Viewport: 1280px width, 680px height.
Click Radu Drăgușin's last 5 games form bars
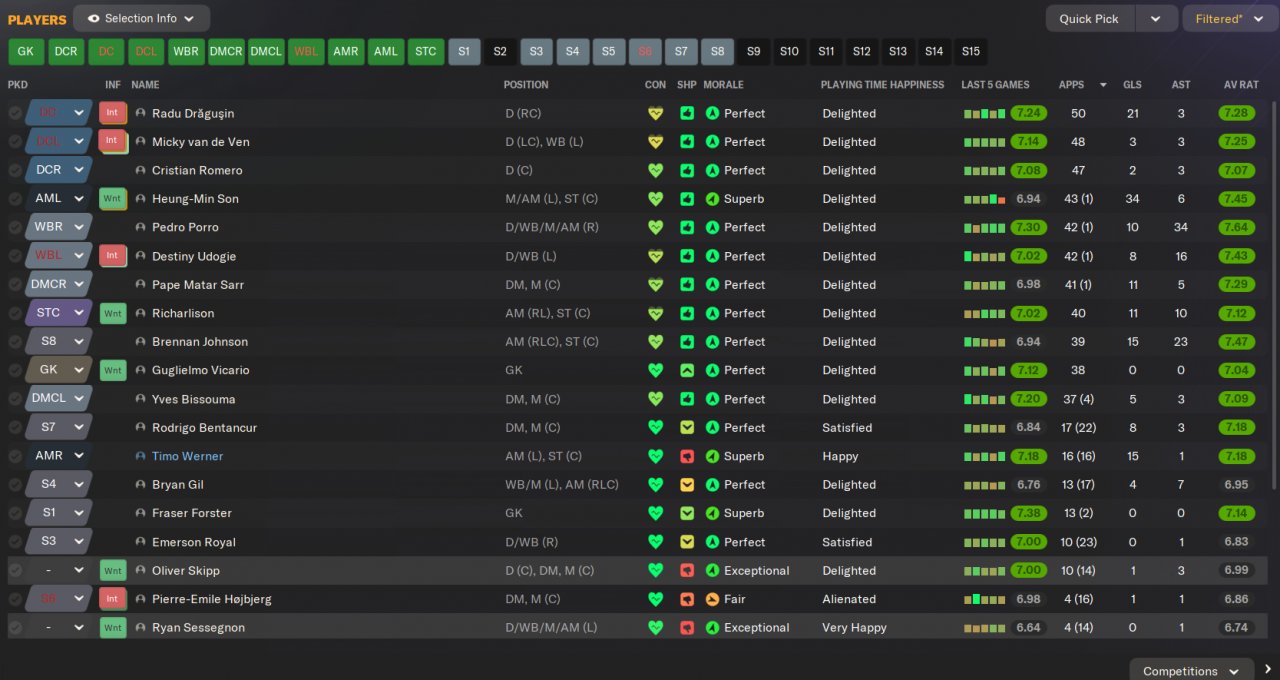click(x=984, y=114)
